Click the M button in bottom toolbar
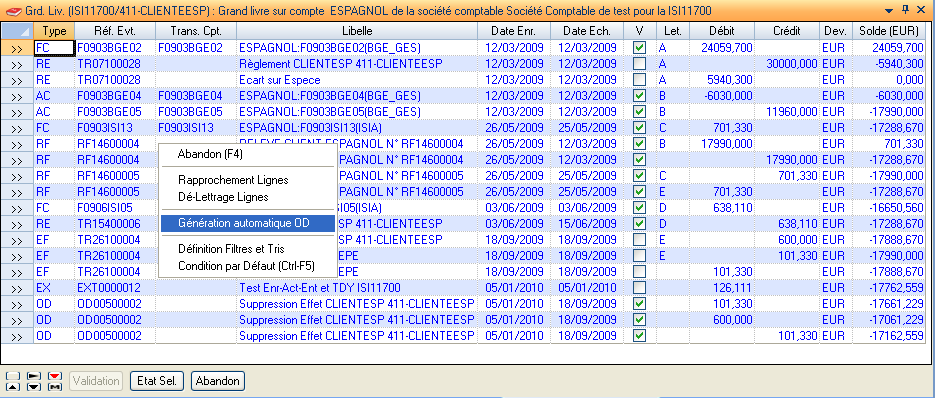Image resolution: width=935 pixels, height=398 pixels. click(x=55, y=387)
